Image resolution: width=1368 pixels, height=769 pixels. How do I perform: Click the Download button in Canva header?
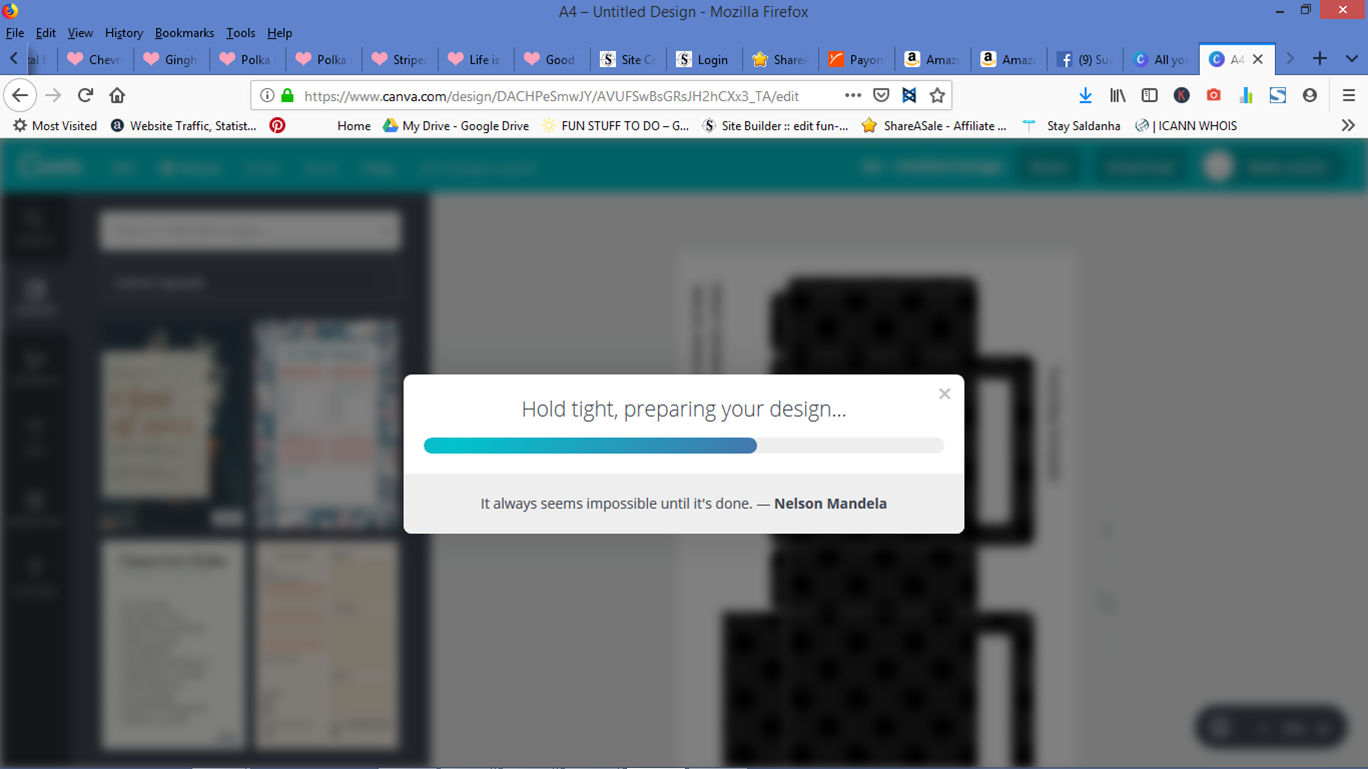point(1139,166)
